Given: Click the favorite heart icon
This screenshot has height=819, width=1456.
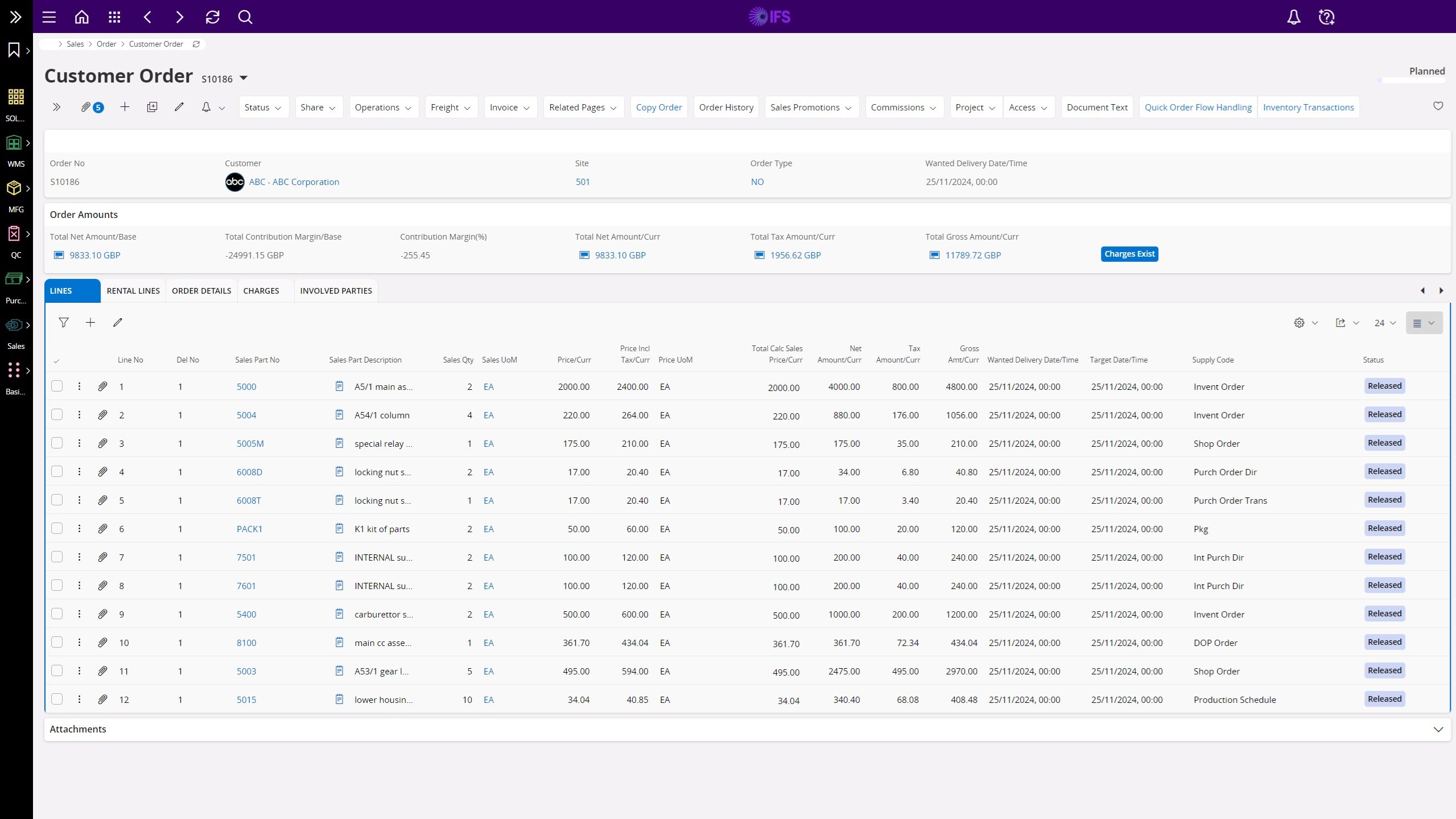Looking at the screenshot, I should (1438, 106).
